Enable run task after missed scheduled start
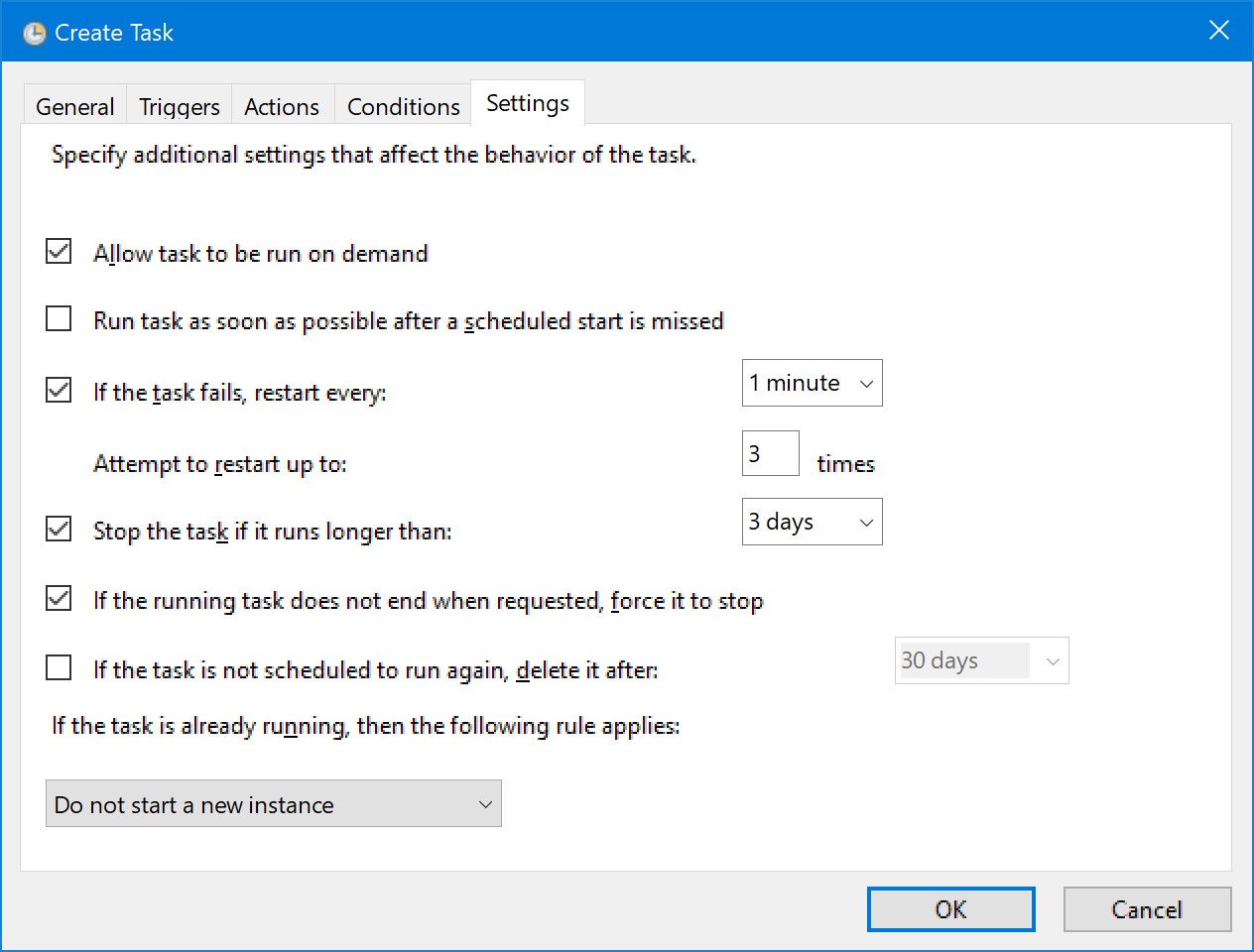Viewport: 1254px width, 952px height. pyautogui.click(x=60, y=319)
